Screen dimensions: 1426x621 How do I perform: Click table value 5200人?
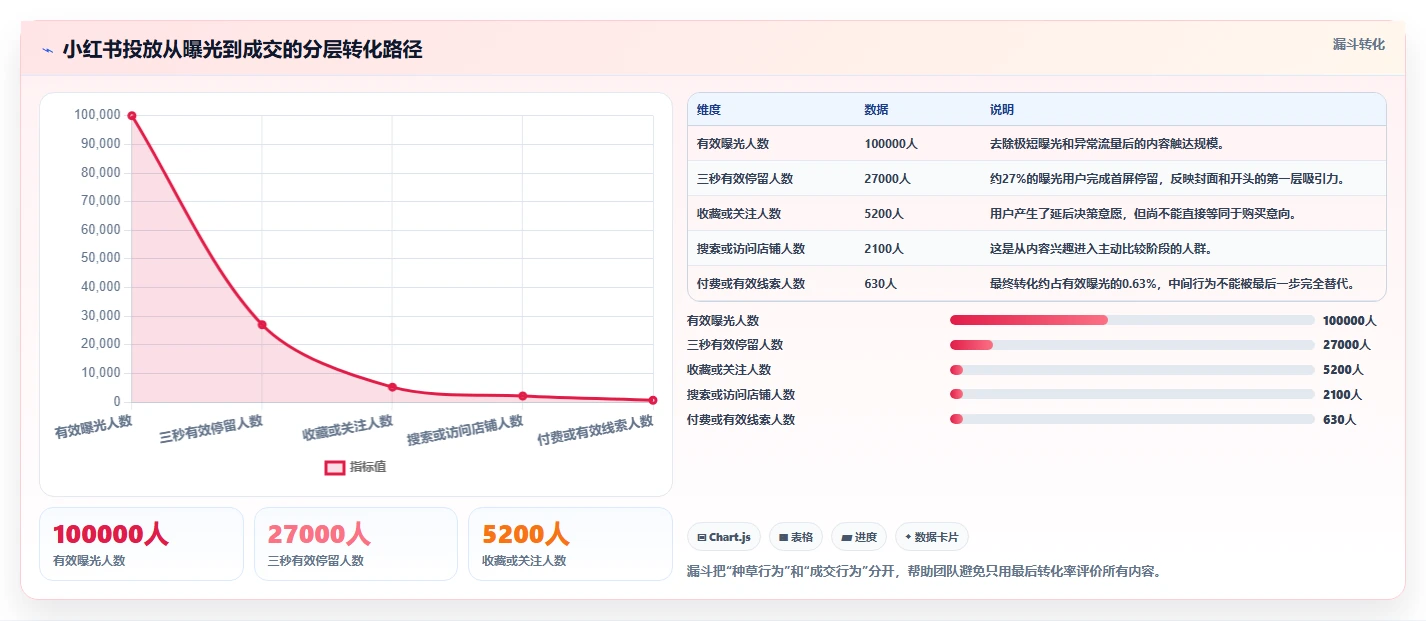click(x=884, y=214)
